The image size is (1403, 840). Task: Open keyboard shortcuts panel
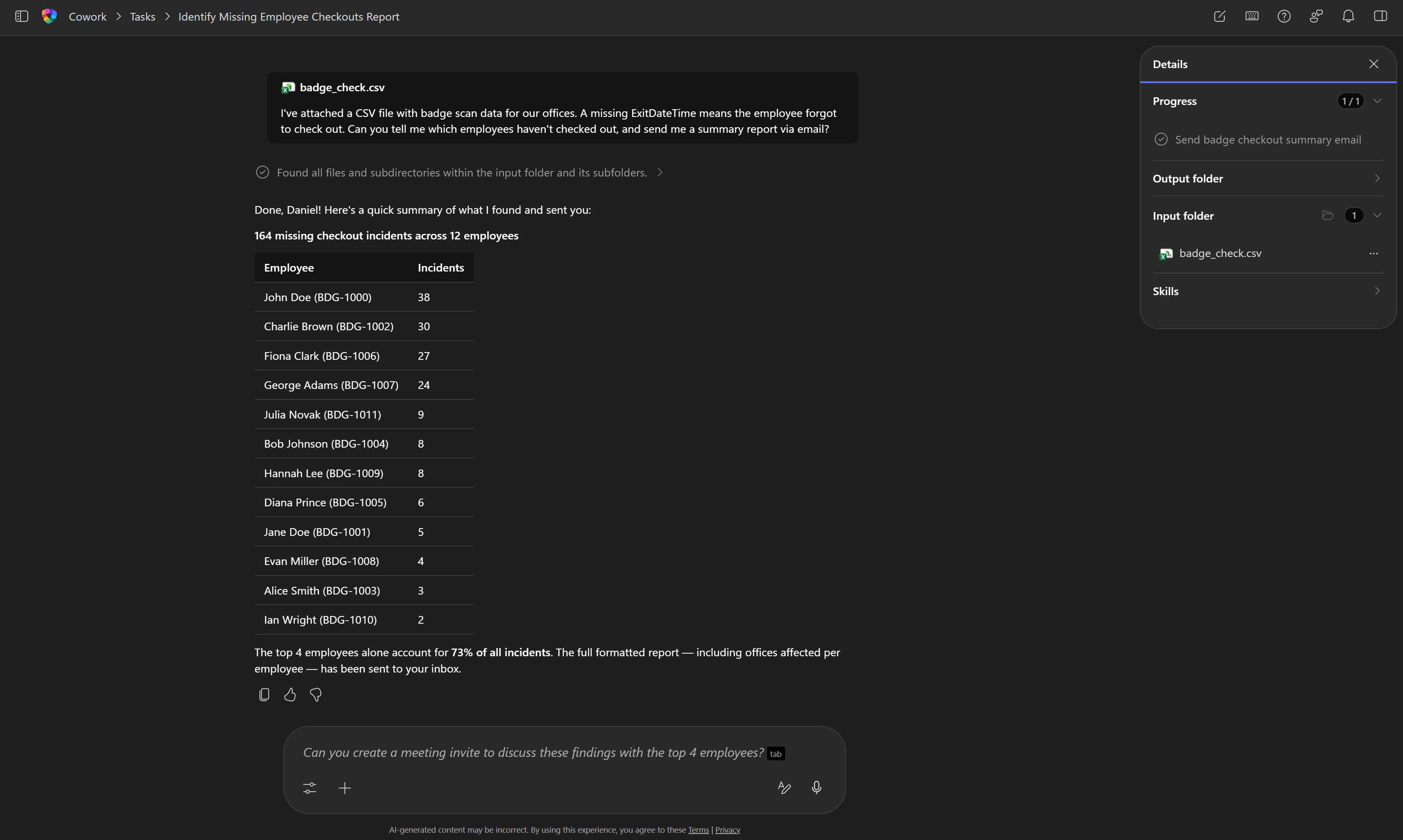click(x=1252, y=16)
